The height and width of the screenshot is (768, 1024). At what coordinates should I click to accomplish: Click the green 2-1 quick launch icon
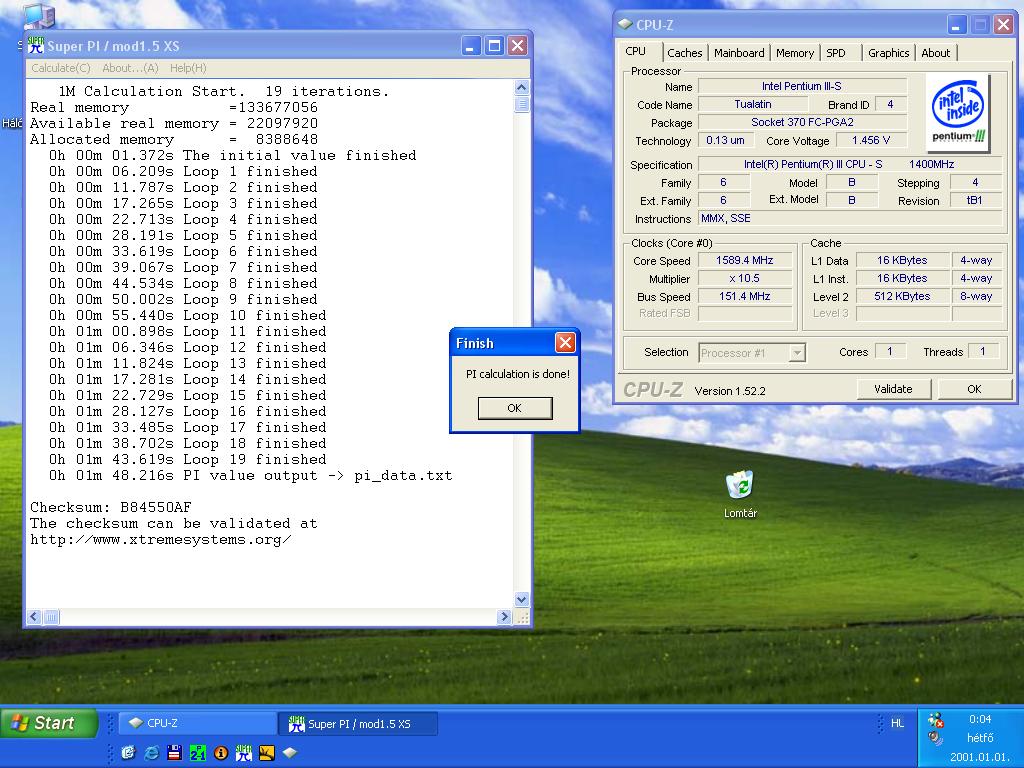coord(197,753)
